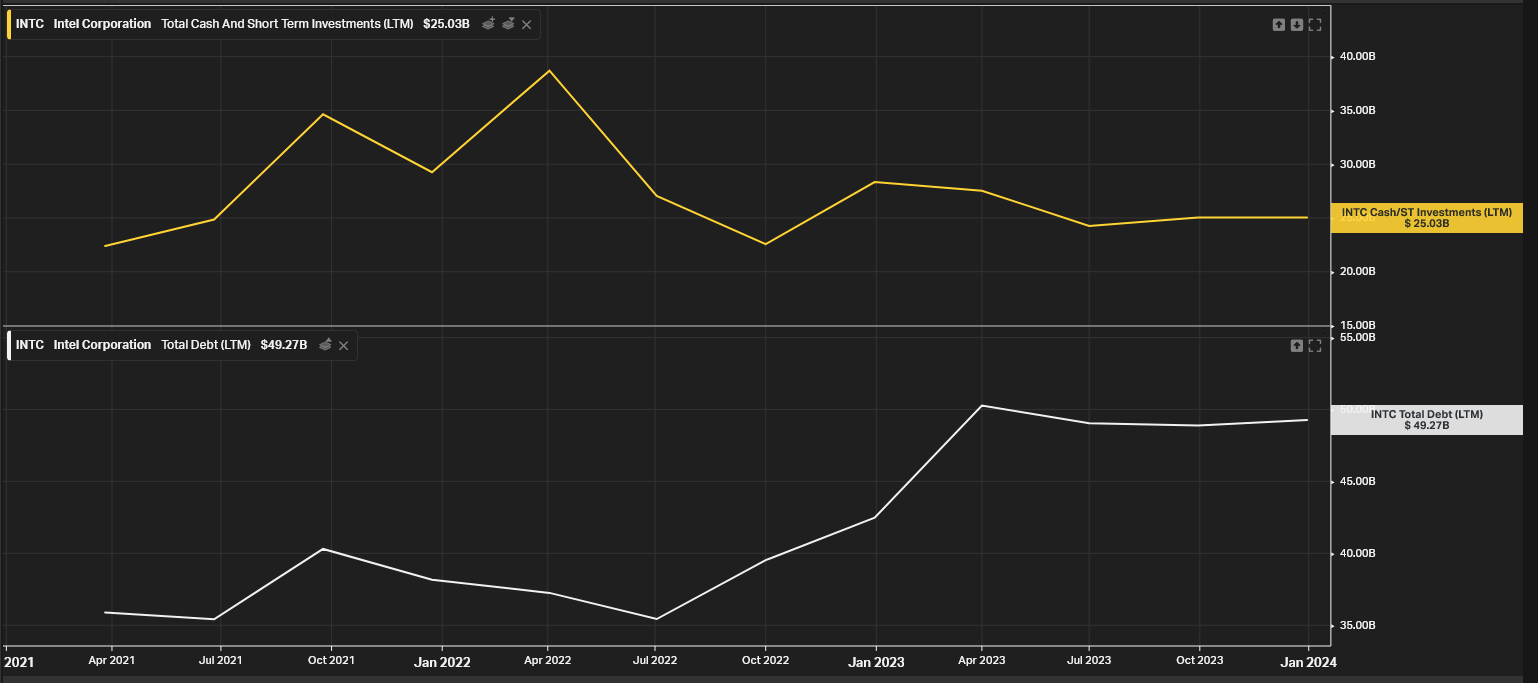Image resolution: width=1538 pixels, height=683 pixels.
Task: Click the white Total Debt color bar
Action: coord(9,345)
